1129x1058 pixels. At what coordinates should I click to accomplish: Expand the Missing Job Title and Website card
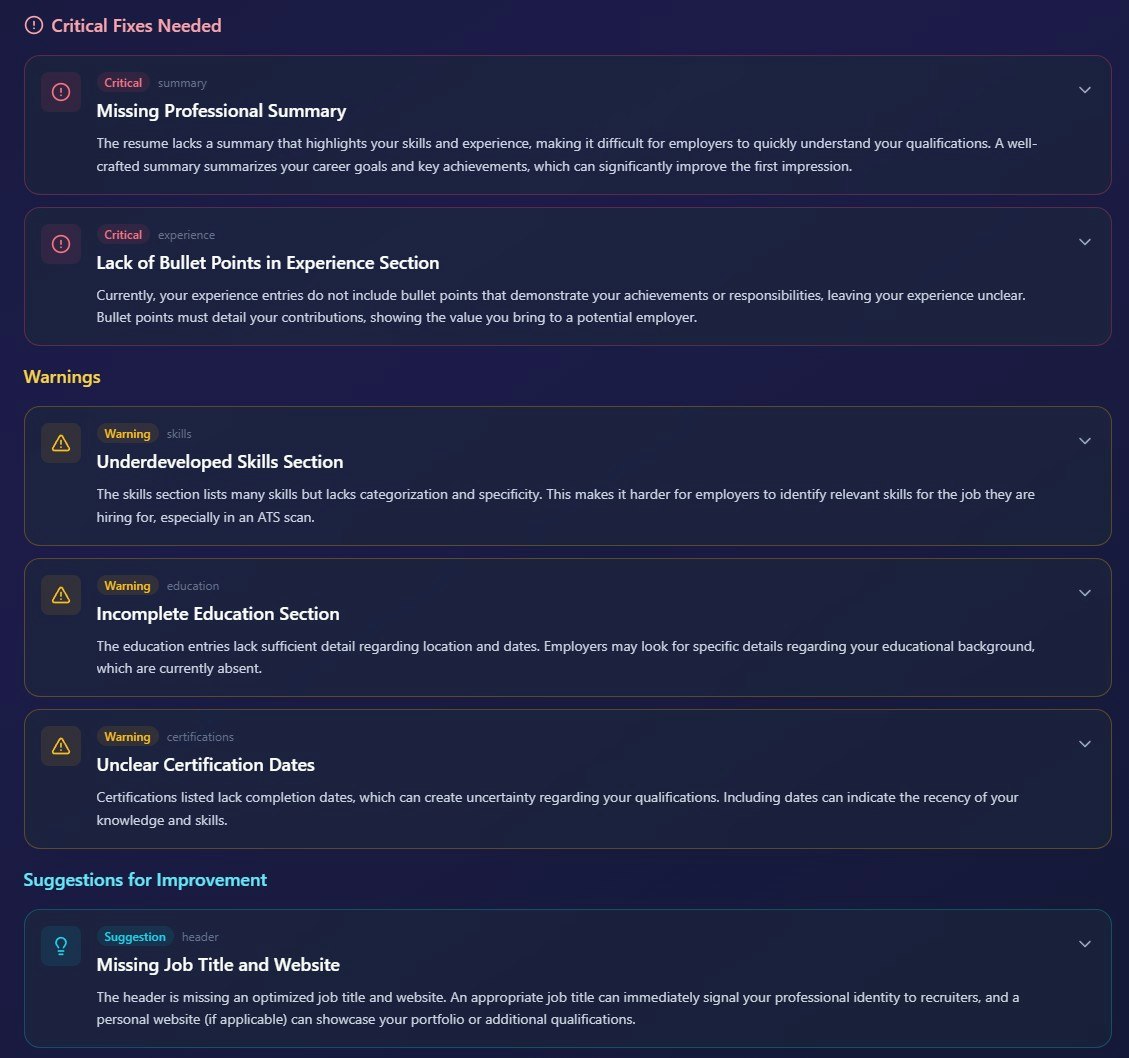[1084, 943]
